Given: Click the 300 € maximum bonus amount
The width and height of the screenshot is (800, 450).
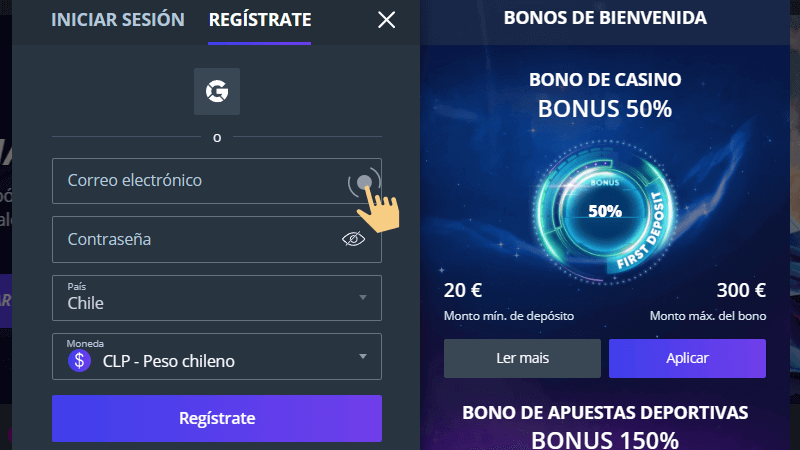Looking at the screenshot, I should pos(741,292).
